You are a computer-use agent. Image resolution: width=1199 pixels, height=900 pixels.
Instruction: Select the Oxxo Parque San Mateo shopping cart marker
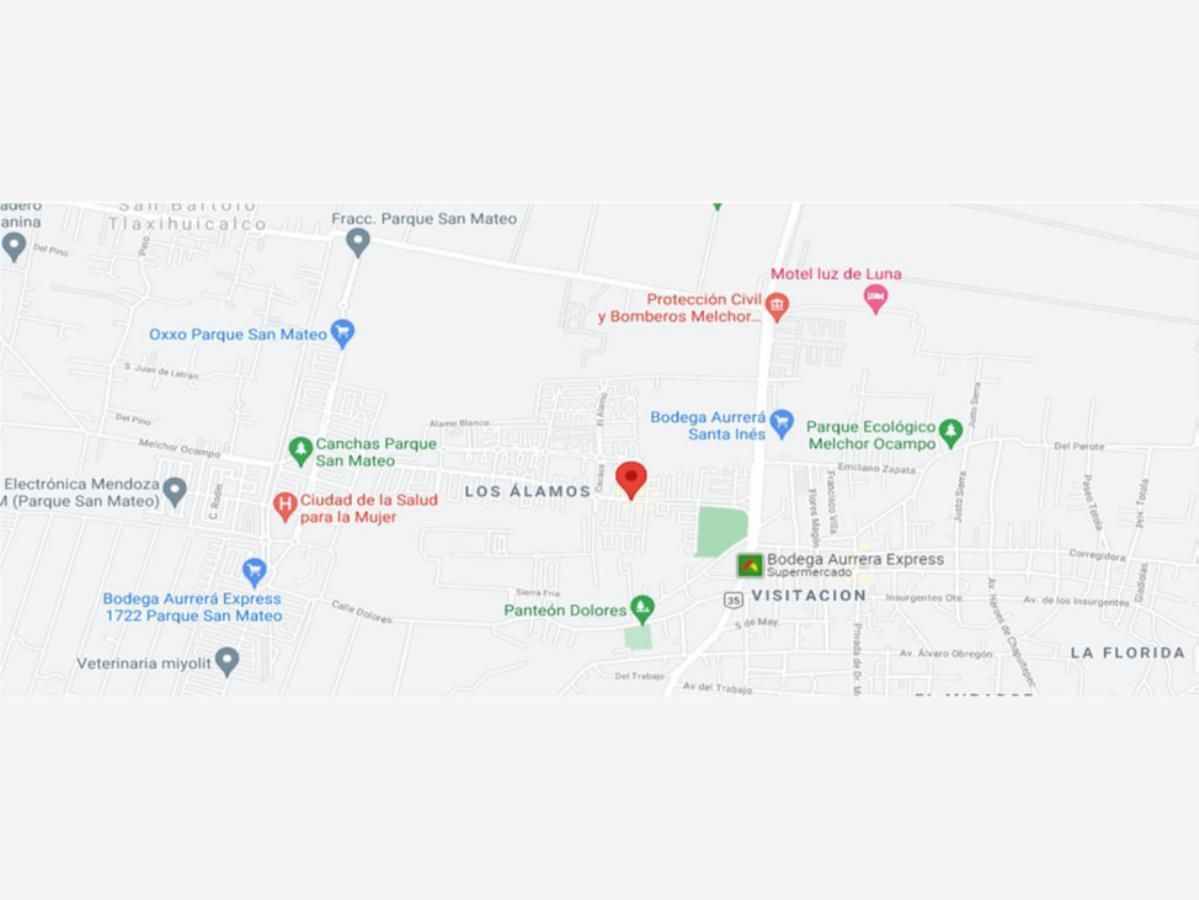tap(343, 333)
